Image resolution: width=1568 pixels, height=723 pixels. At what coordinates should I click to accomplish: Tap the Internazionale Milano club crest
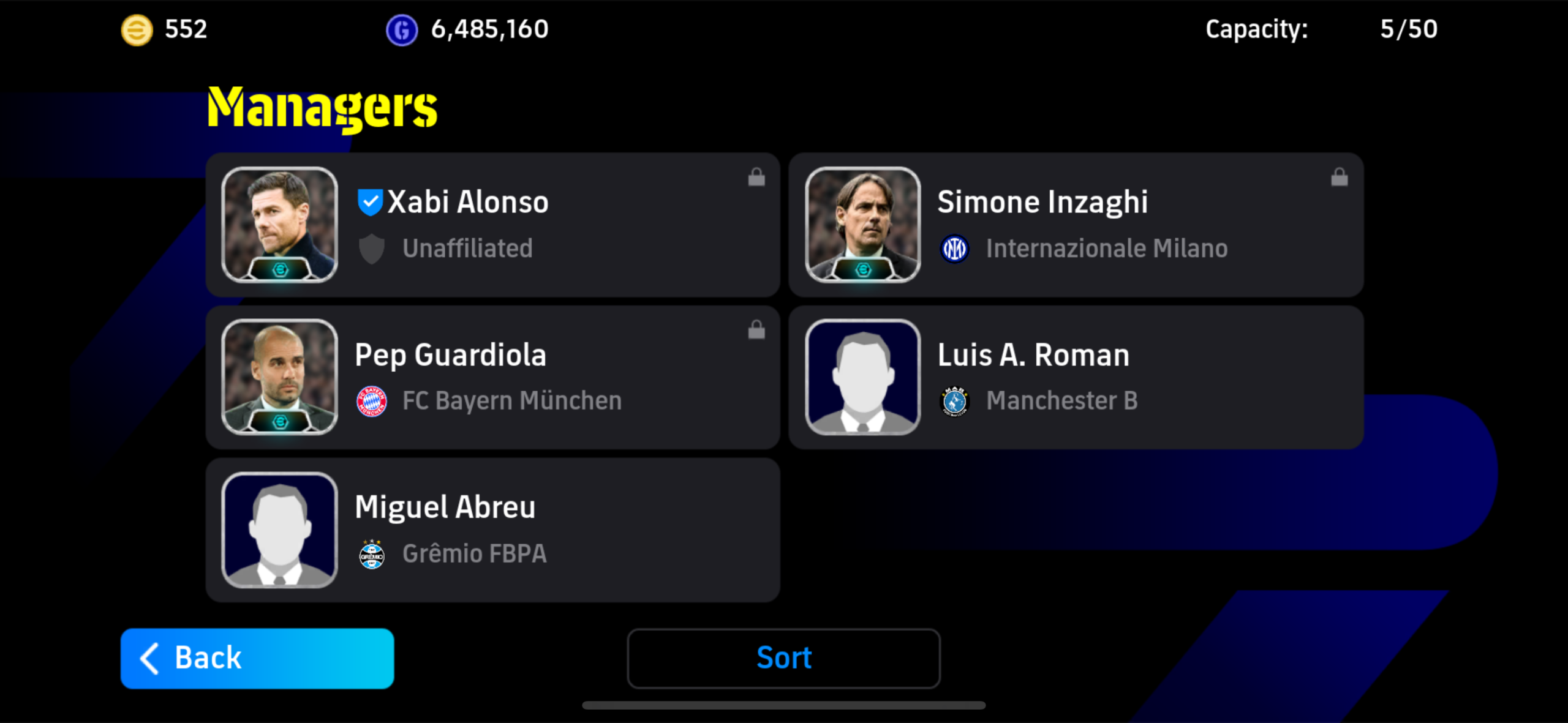tap(954, 249)
